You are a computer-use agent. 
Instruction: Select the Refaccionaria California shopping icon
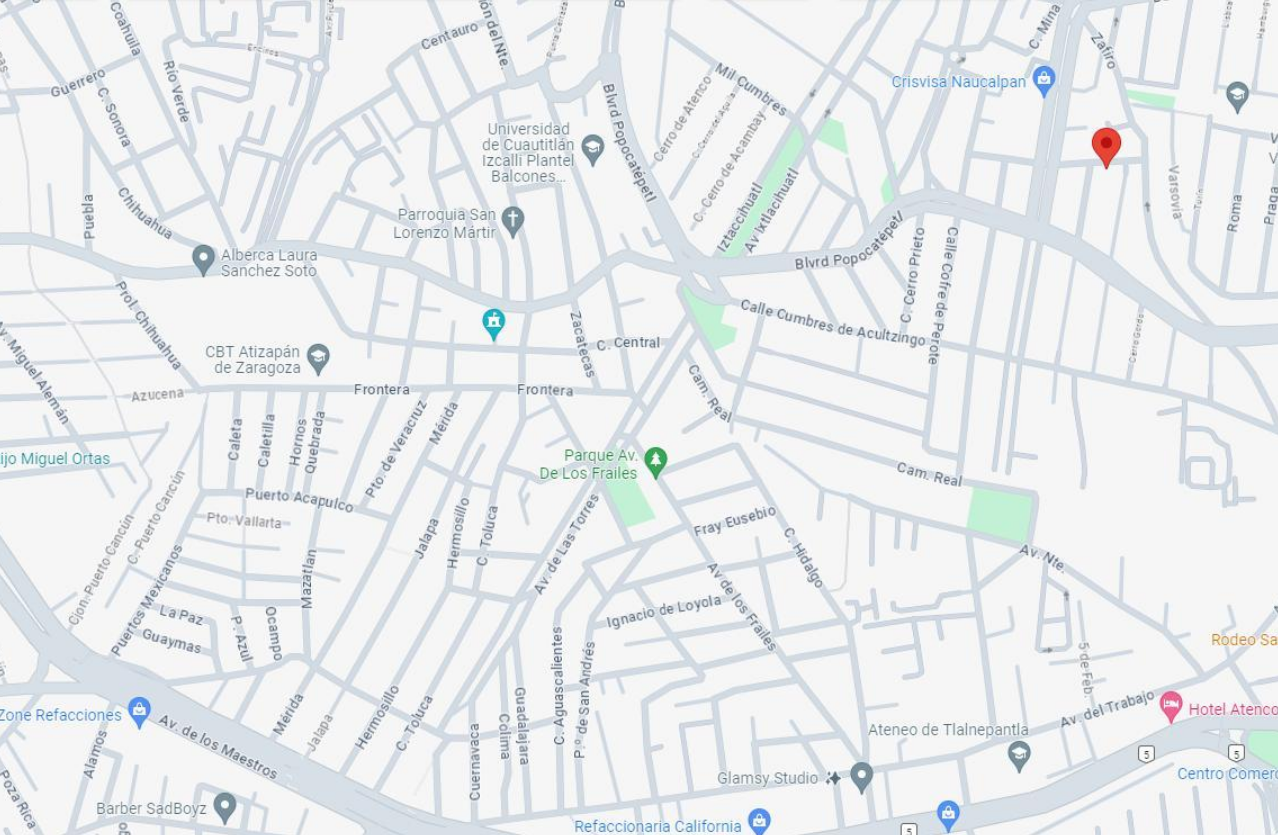pos(759,822)
